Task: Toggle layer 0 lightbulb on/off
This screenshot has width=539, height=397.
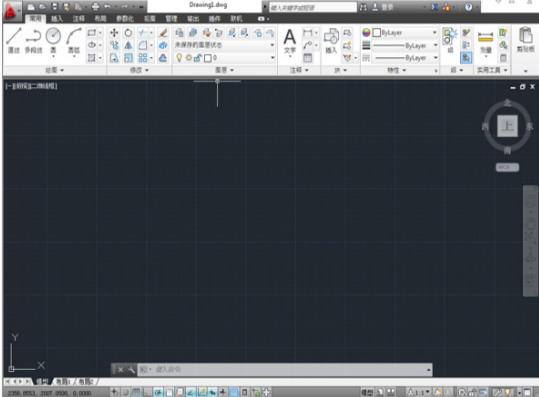Action: click(179, 58)
